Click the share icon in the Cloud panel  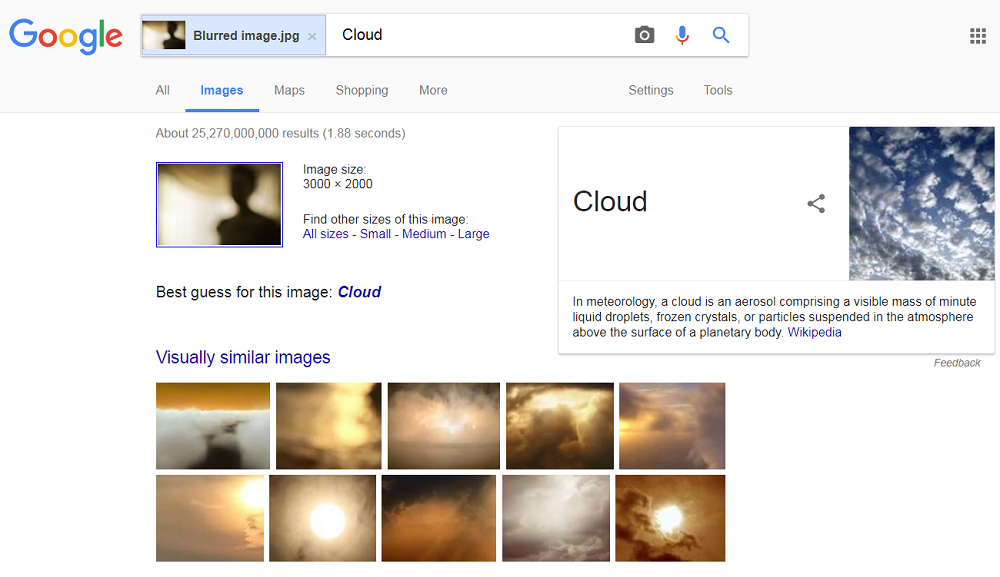point(816,203)
